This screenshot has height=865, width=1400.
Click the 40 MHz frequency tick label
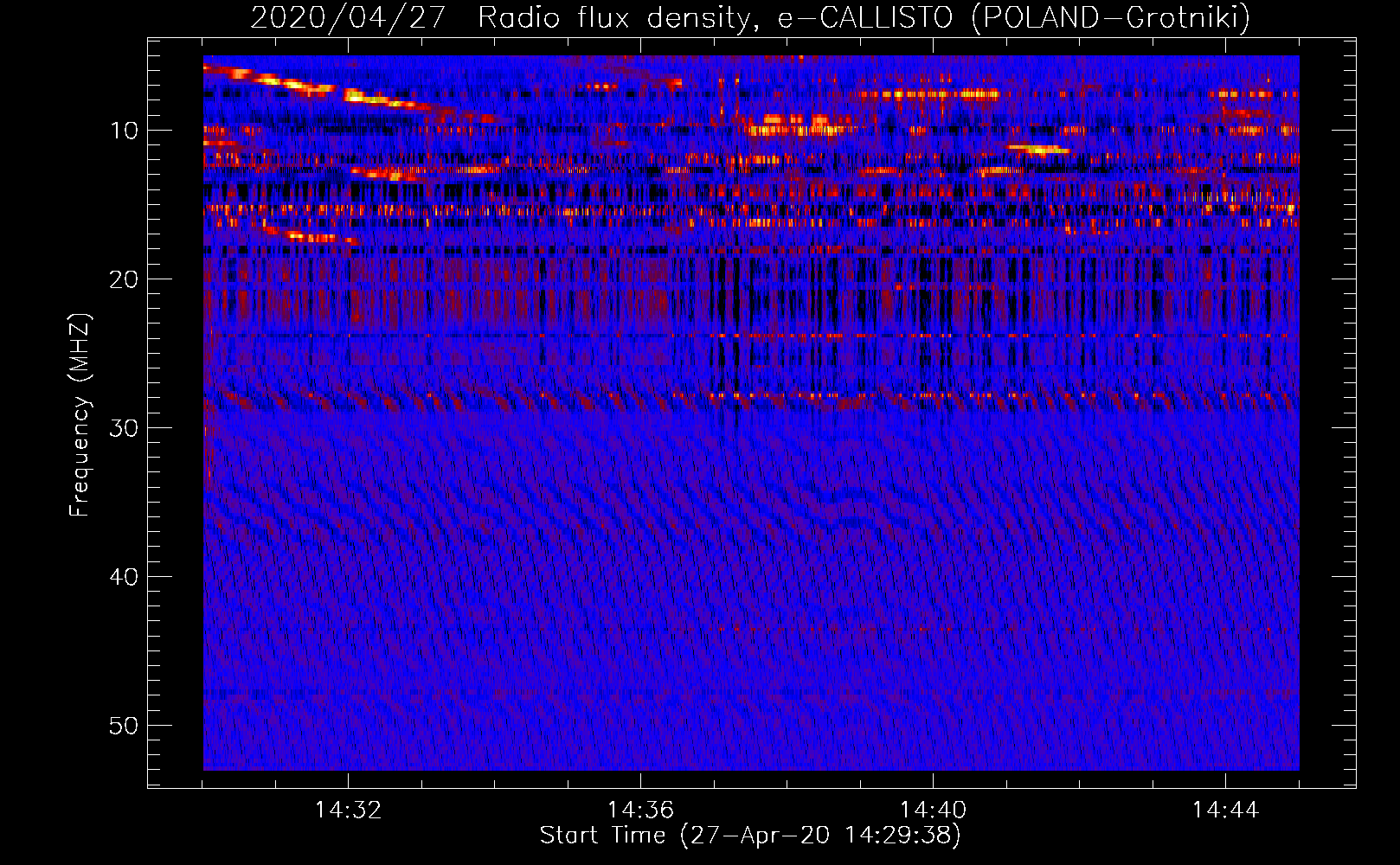125,577
